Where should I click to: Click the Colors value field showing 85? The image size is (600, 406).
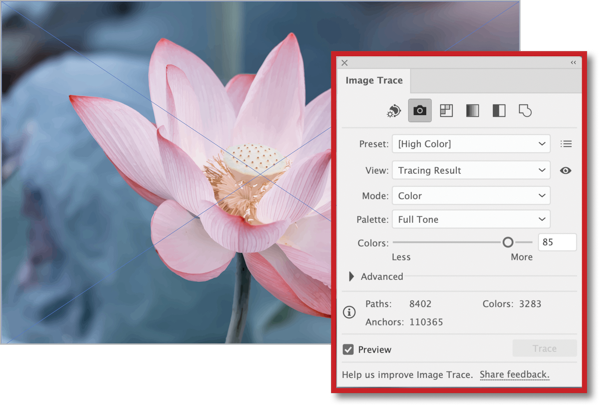click(557, 242)
